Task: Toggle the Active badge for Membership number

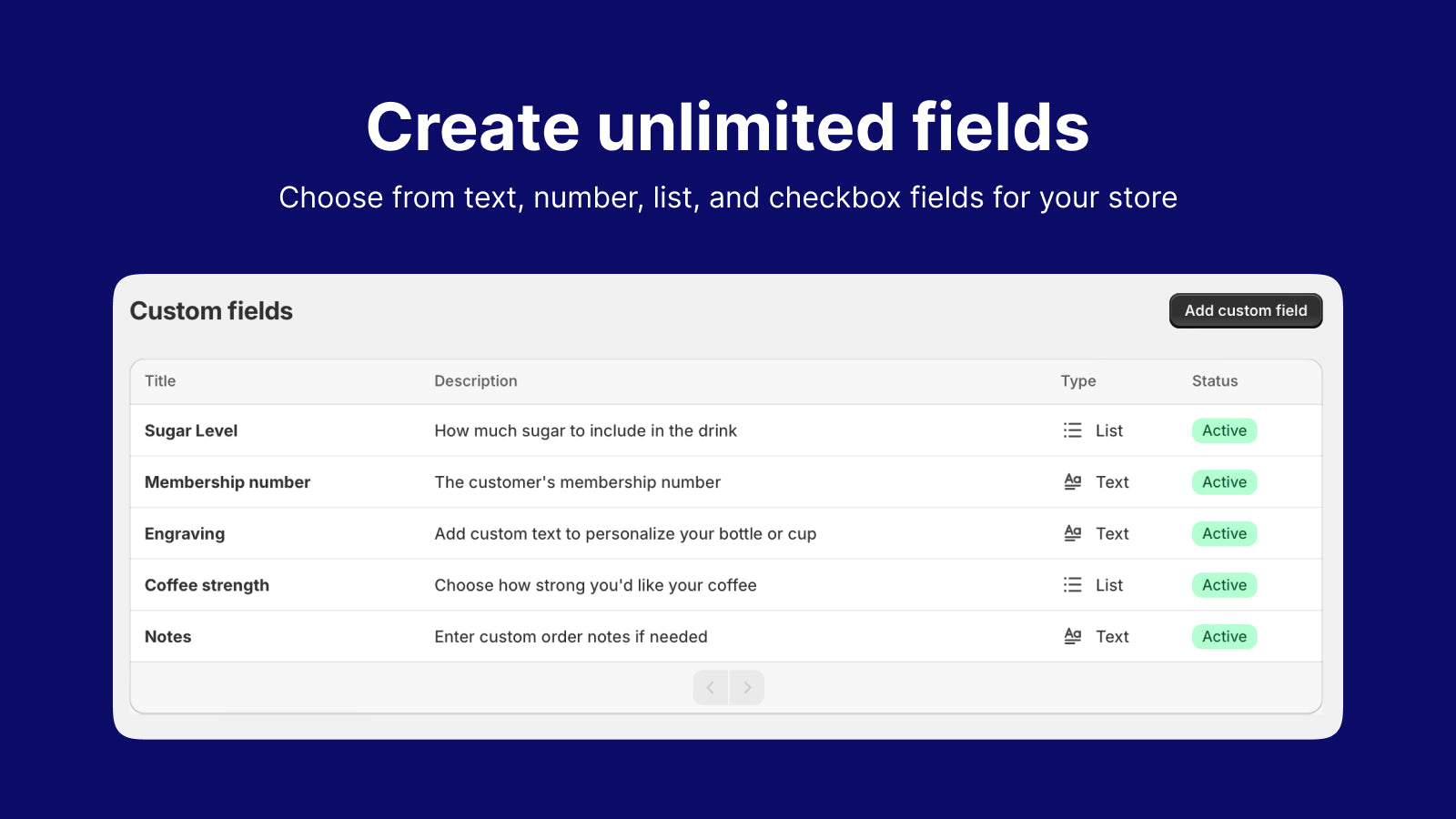Action: click(1223, 481)
